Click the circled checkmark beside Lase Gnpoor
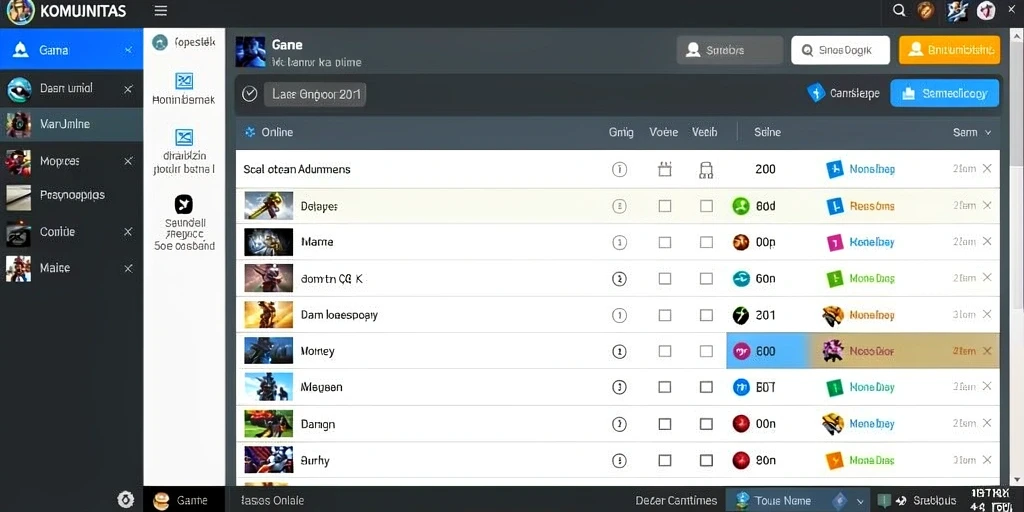This screenshot has height=512, width=1024. click(x=249, y=94)
